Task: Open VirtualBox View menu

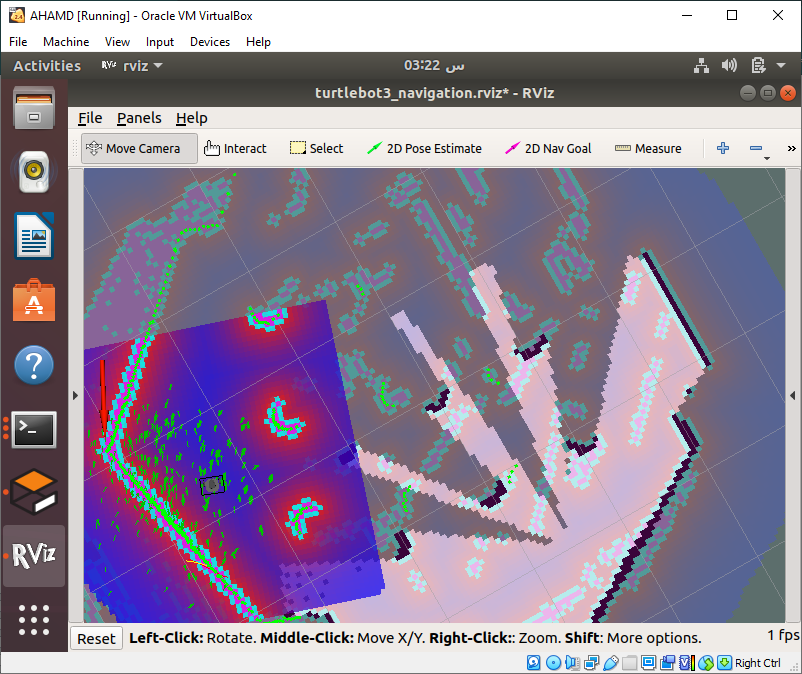Action: [x=117, y=42]
